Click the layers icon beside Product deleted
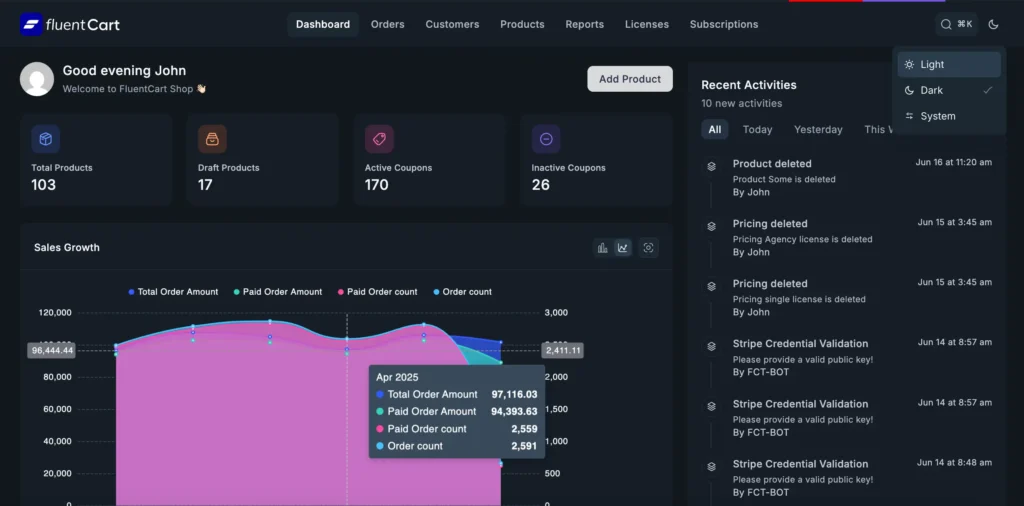Screen dimensions: 1024x506 coord(711,166)
